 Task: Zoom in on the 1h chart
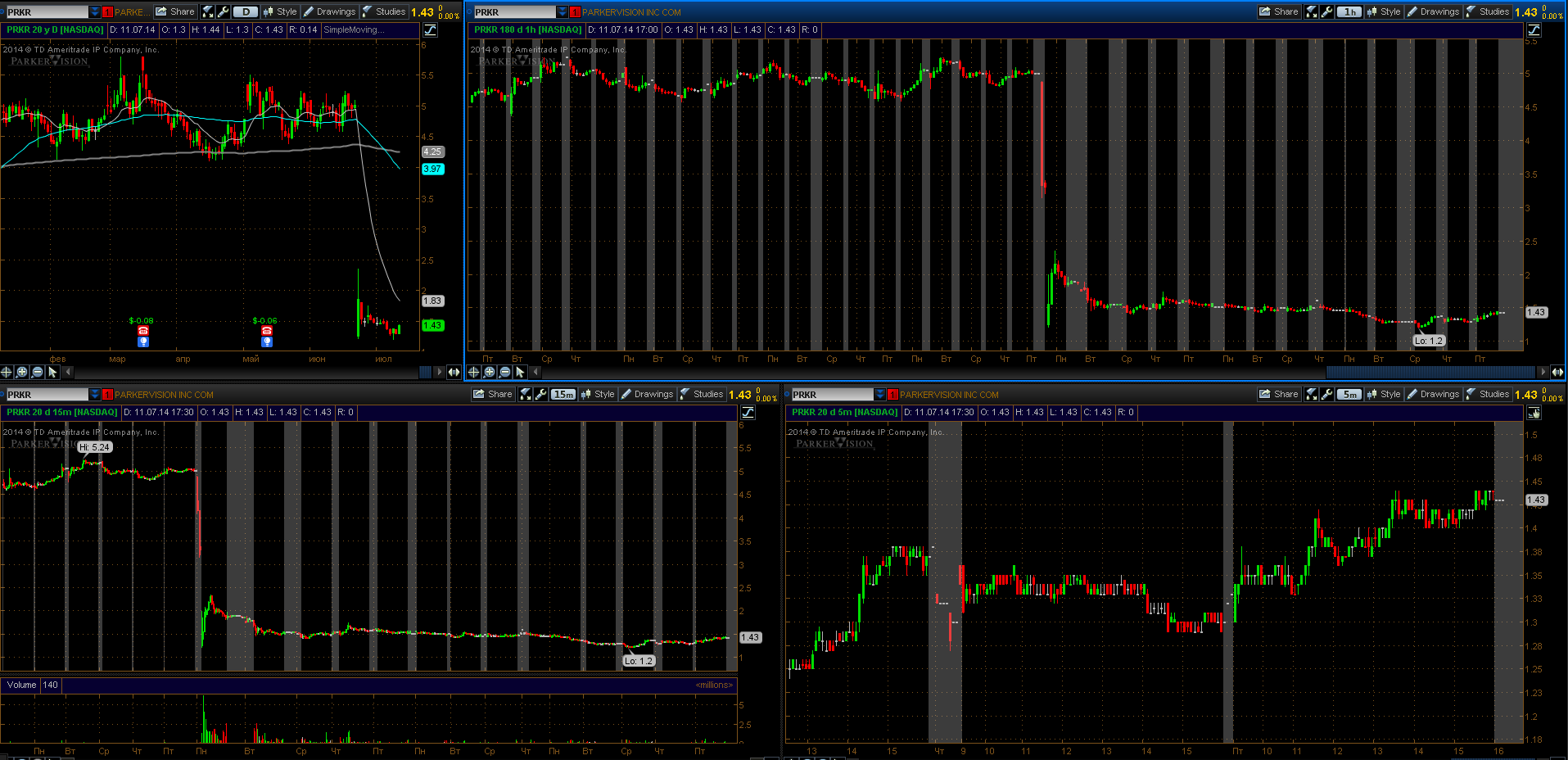tap(489, 372)
